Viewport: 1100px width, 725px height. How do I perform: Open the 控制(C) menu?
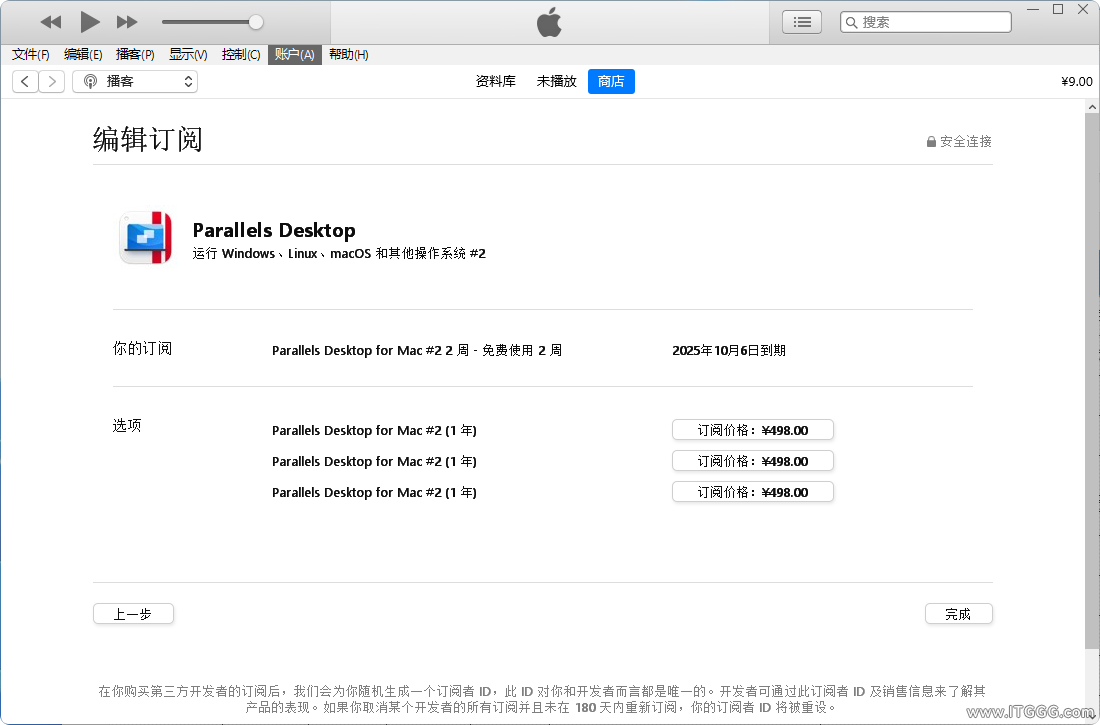click(241, 55)
